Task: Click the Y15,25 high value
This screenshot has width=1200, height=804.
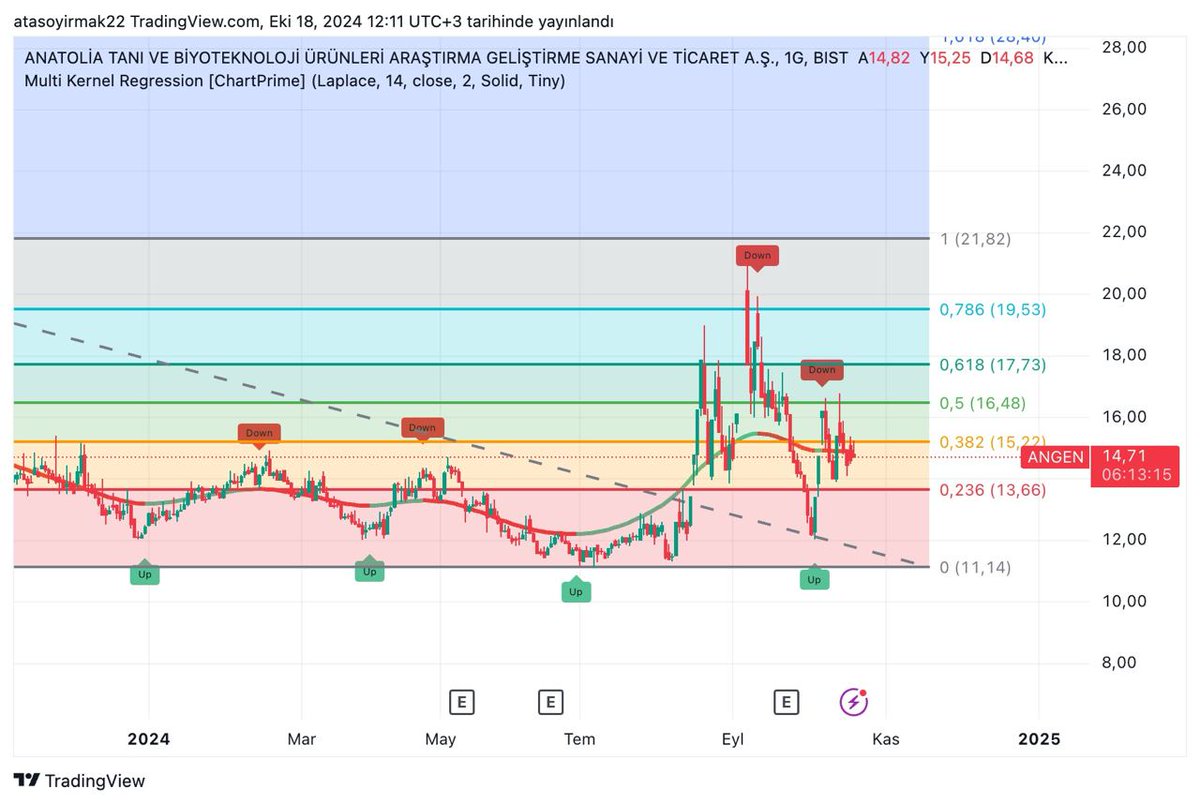Action: (945, 59)
